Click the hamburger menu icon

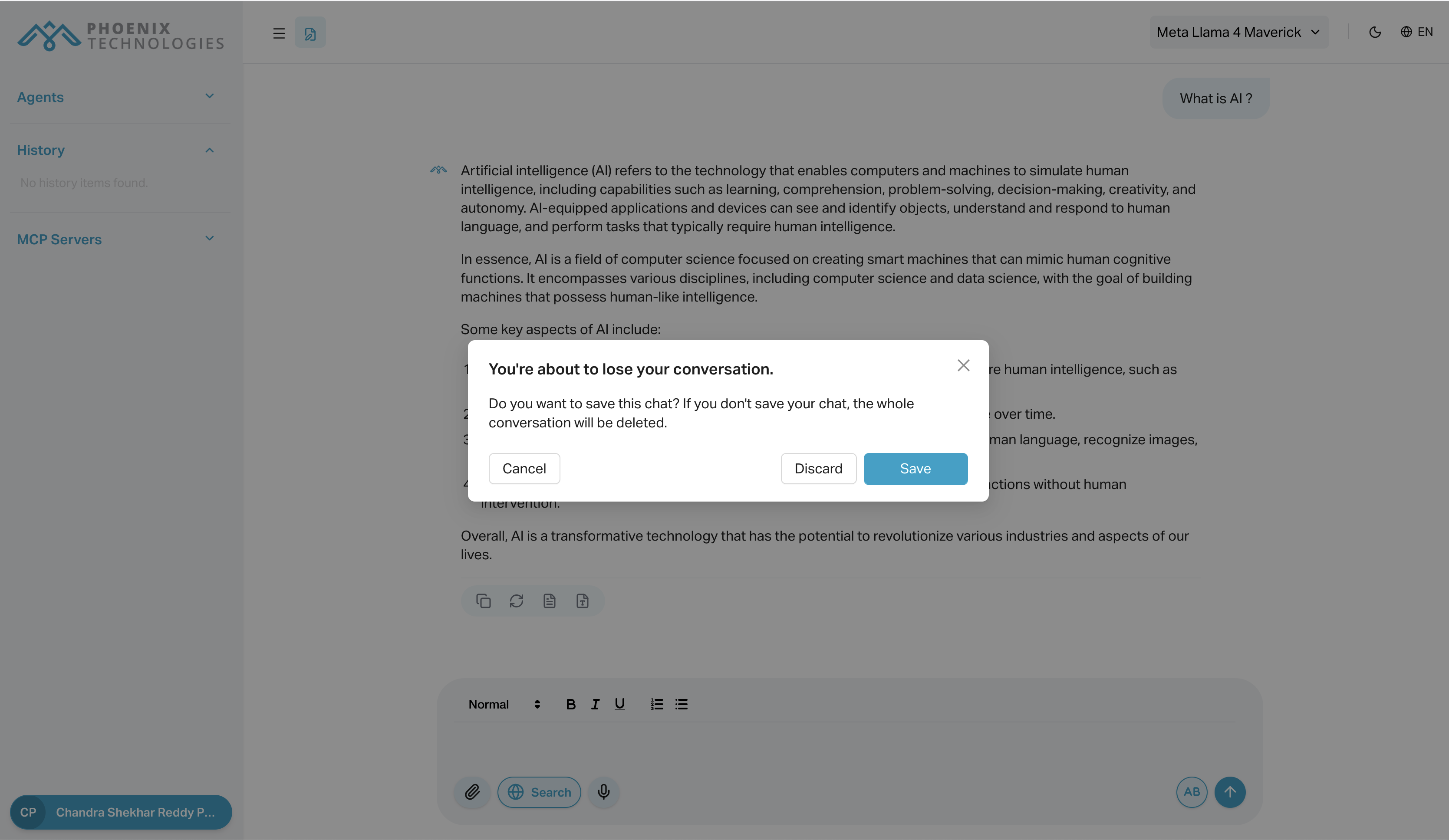pos(279,33)
